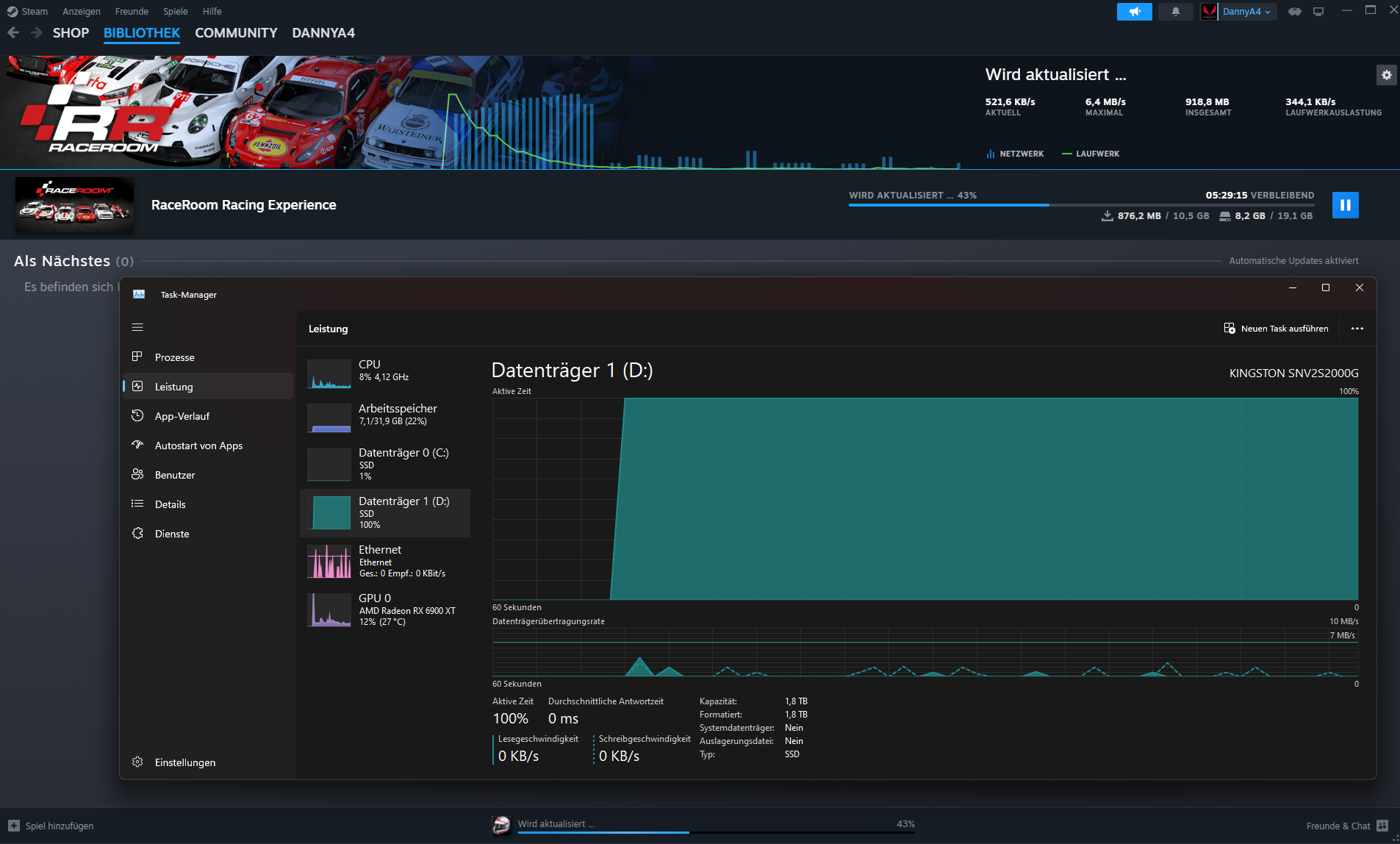Open Task-Manager Einstellungen
This screenshot has width=1400, height=844.
(x=208, y=762)
